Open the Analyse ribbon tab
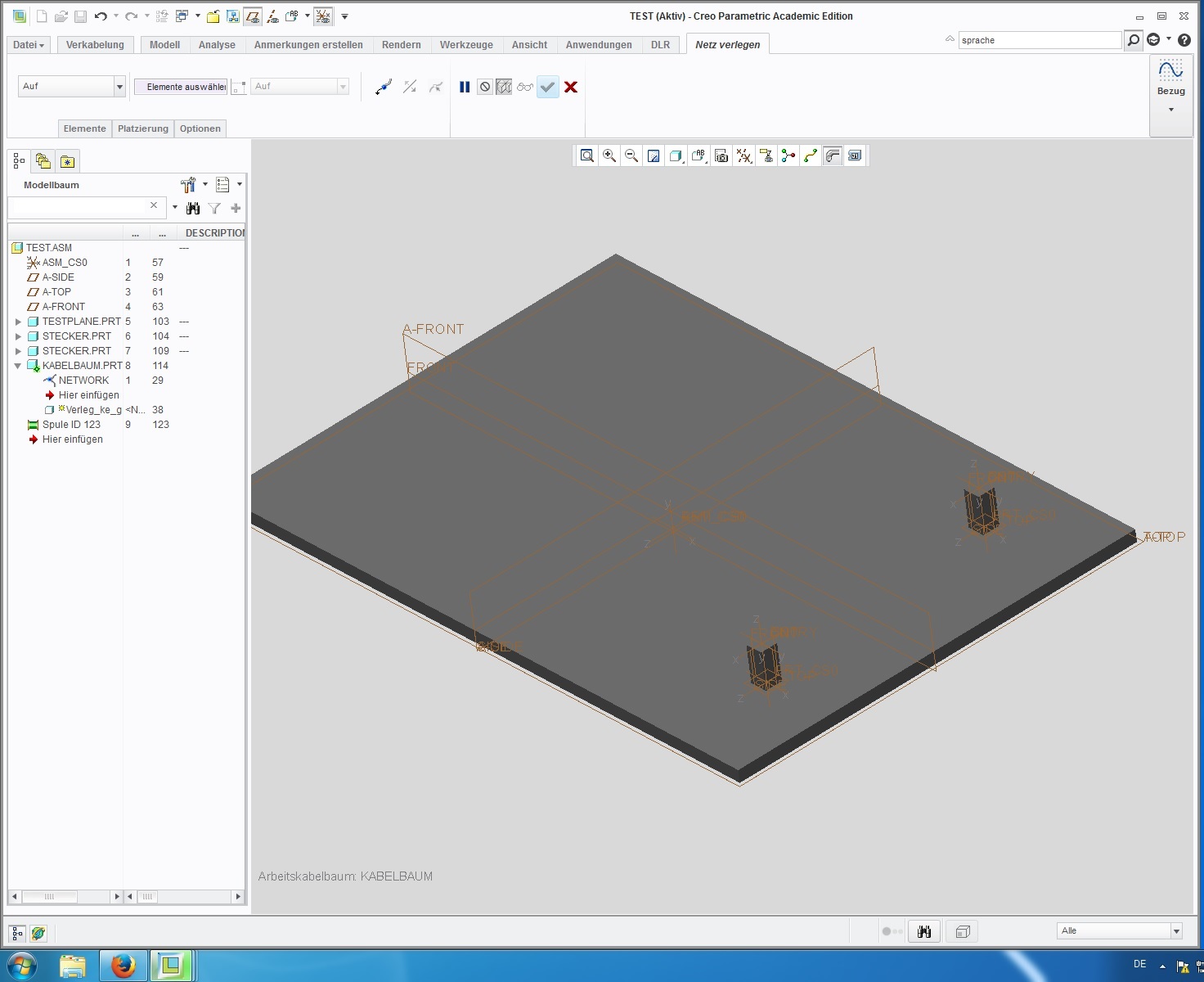Viewport: 1204px width, 982px height. point(217,45)
